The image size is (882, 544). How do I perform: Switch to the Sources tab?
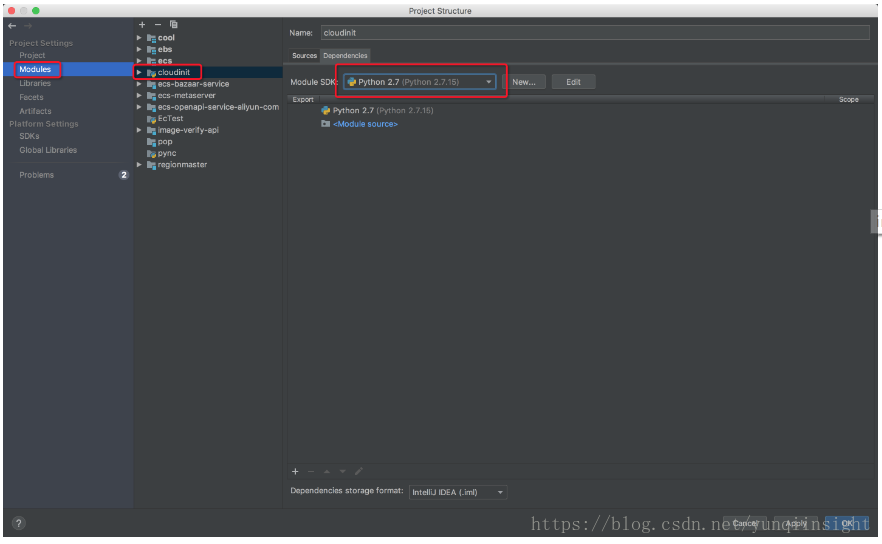tap(304, 56)
